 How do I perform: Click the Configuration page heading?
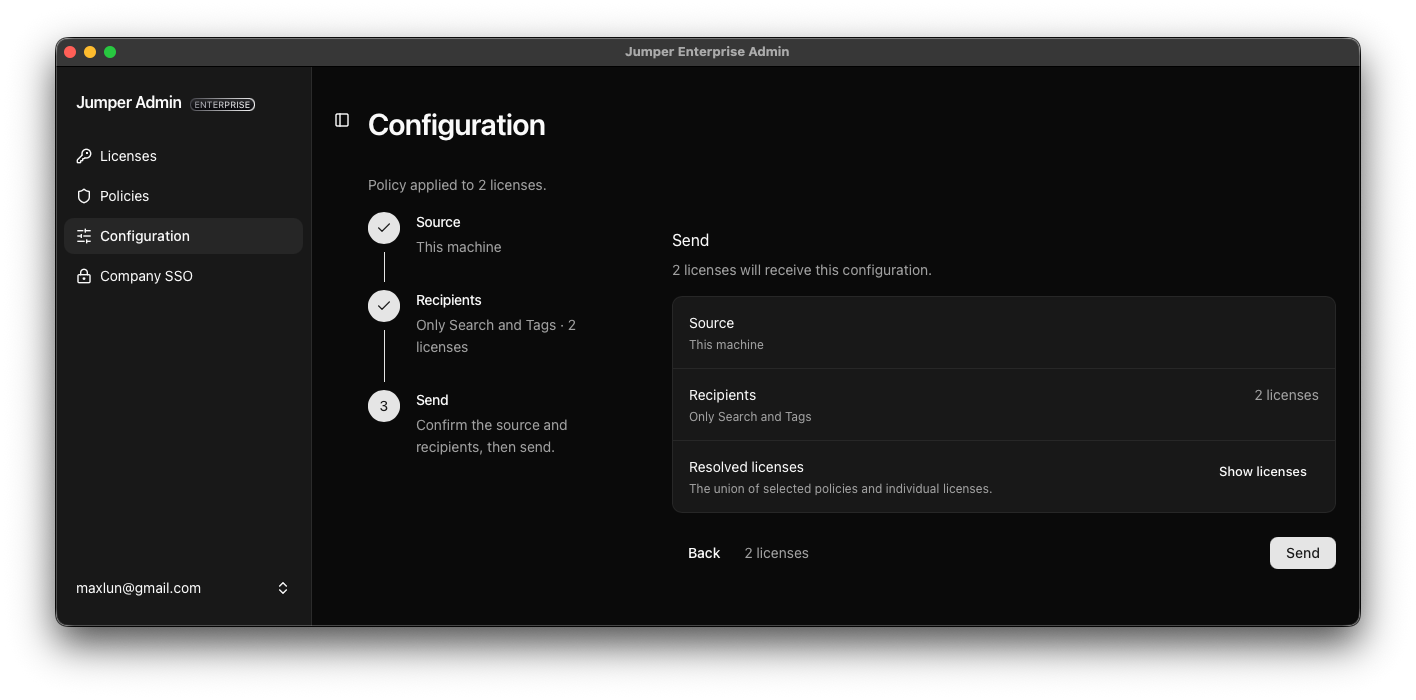tap(456, 125)
